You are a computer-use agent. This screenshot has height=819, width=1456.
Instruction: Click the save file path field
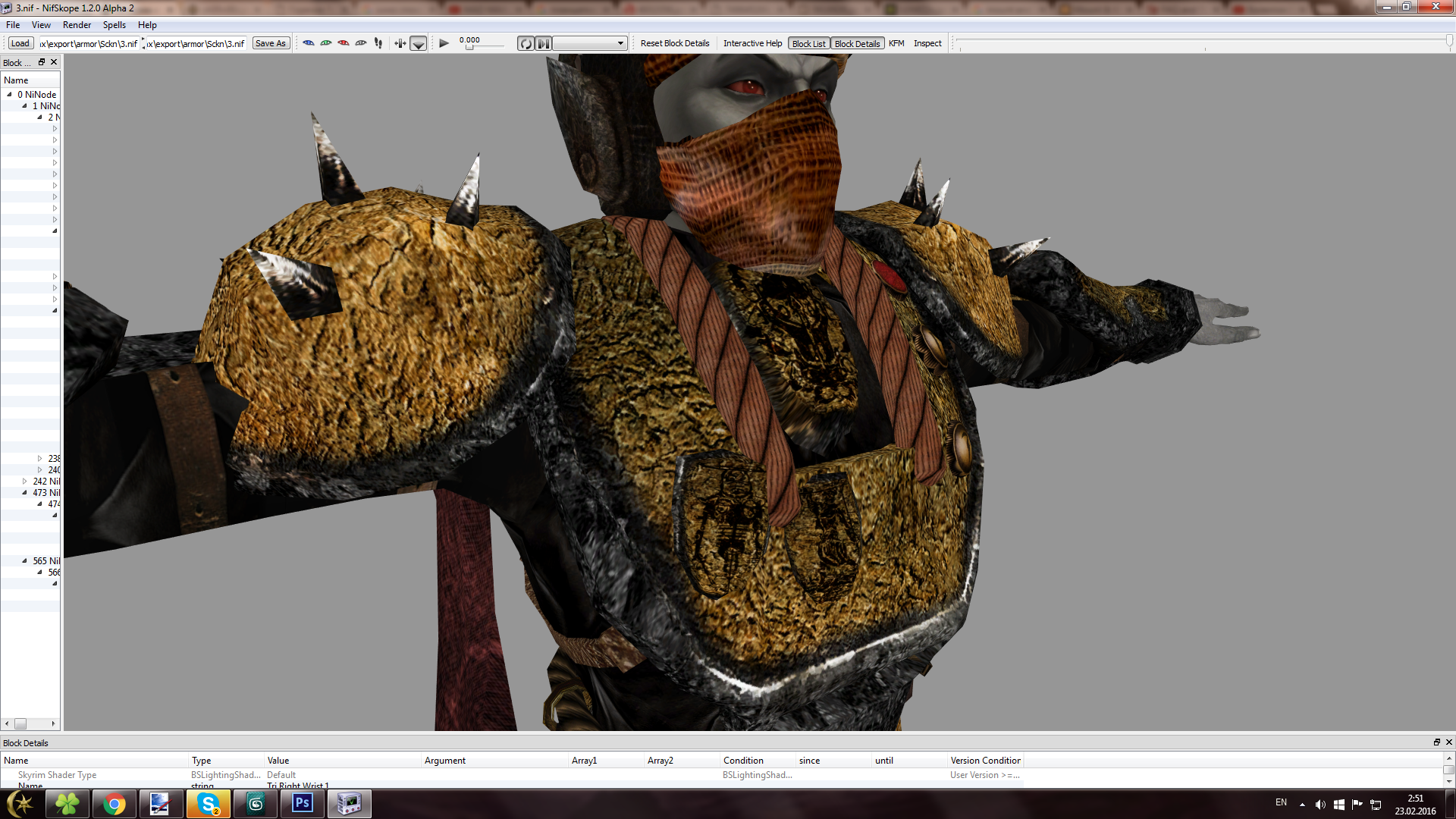196,43
